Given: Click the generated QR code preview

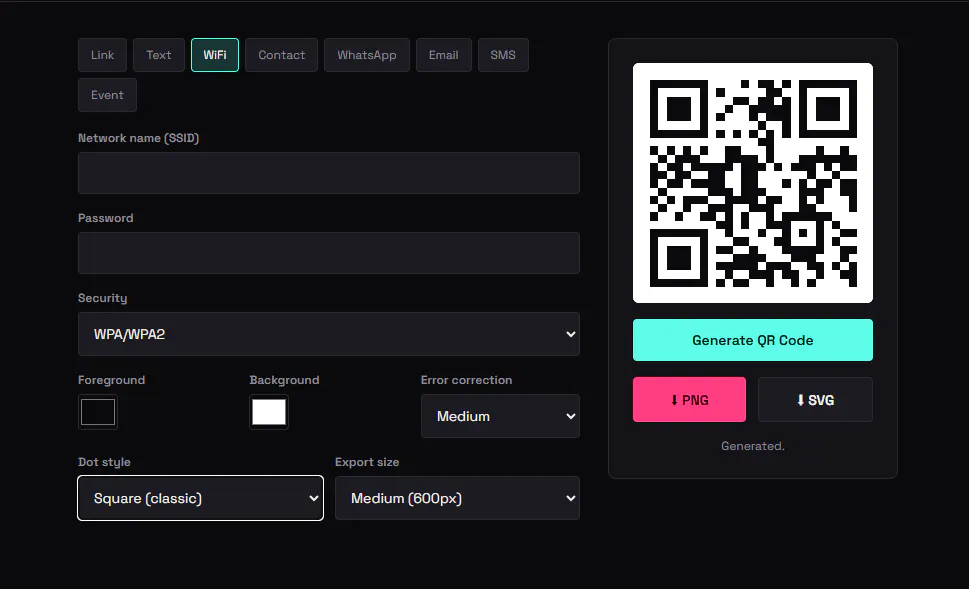Looking at the screenshot, I should coord(753,183).
